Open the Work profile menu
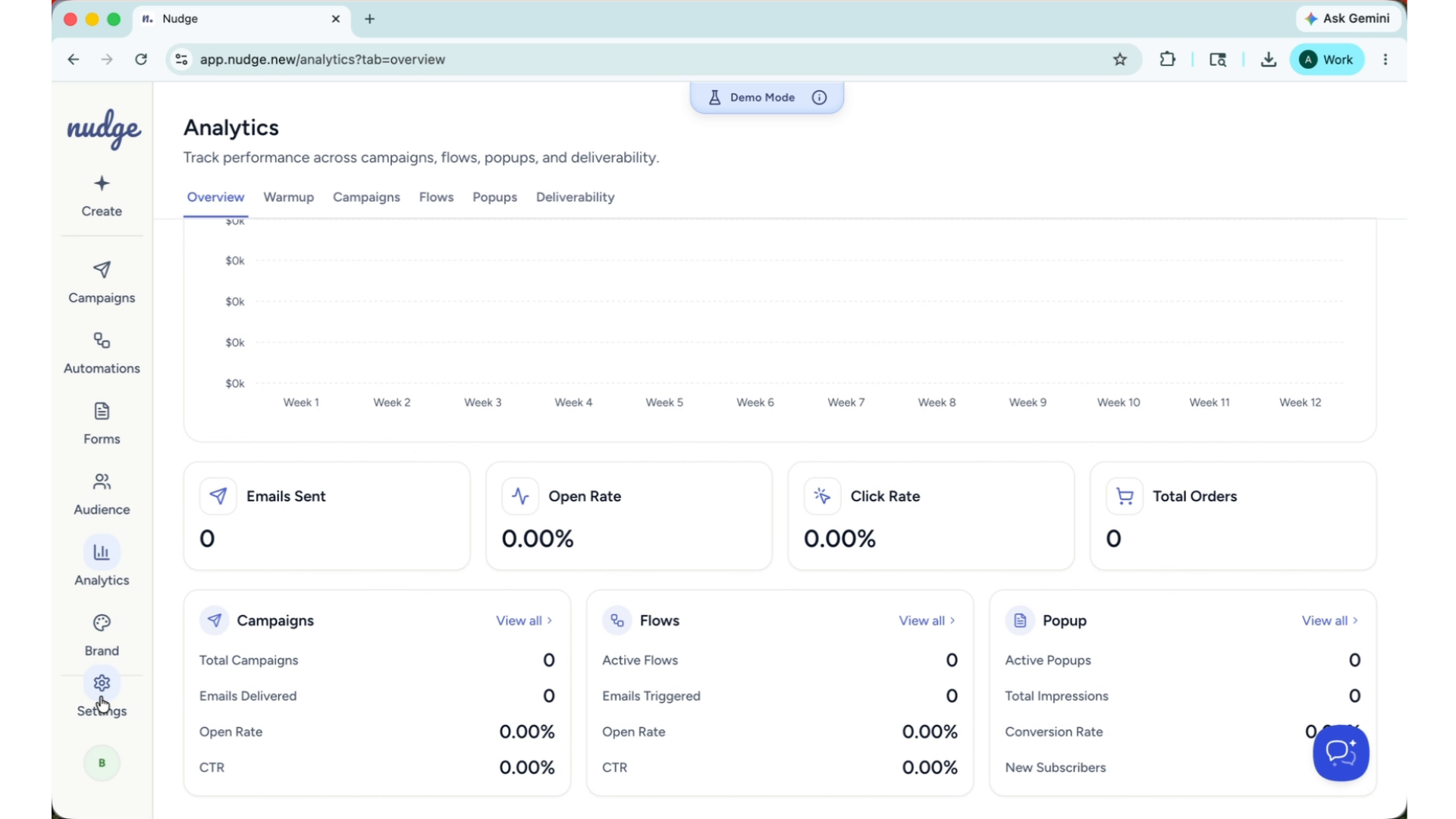The image size is (1456, 819). click(1327, 59)
